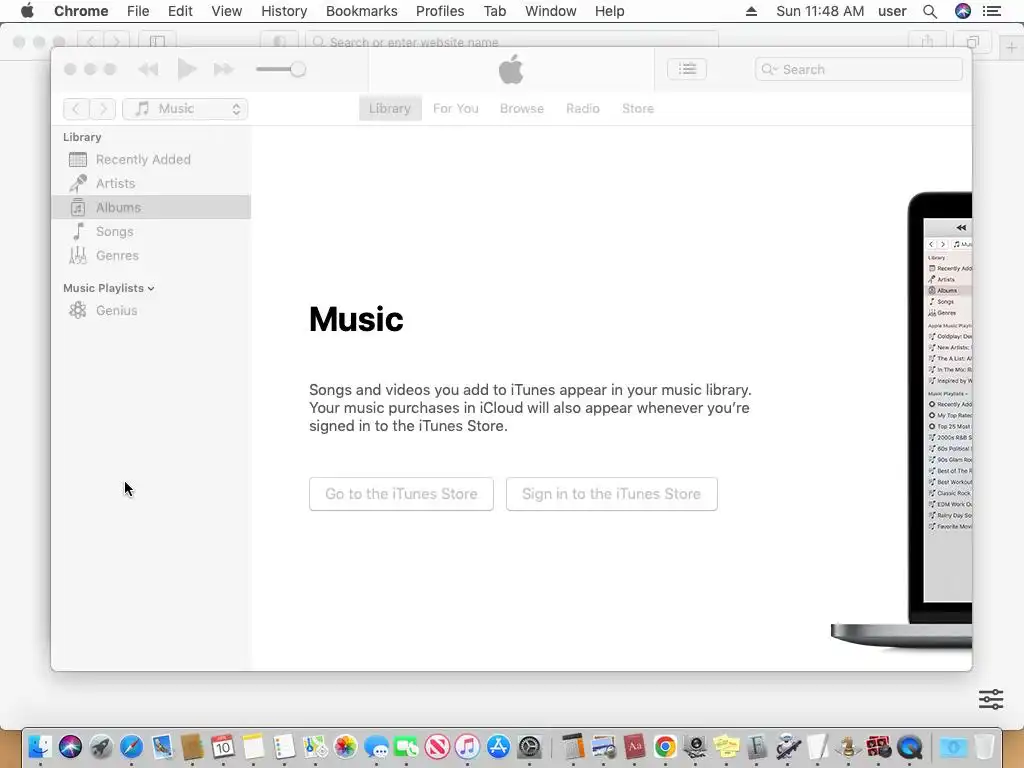Open the Tab menu

click(494, 11)
